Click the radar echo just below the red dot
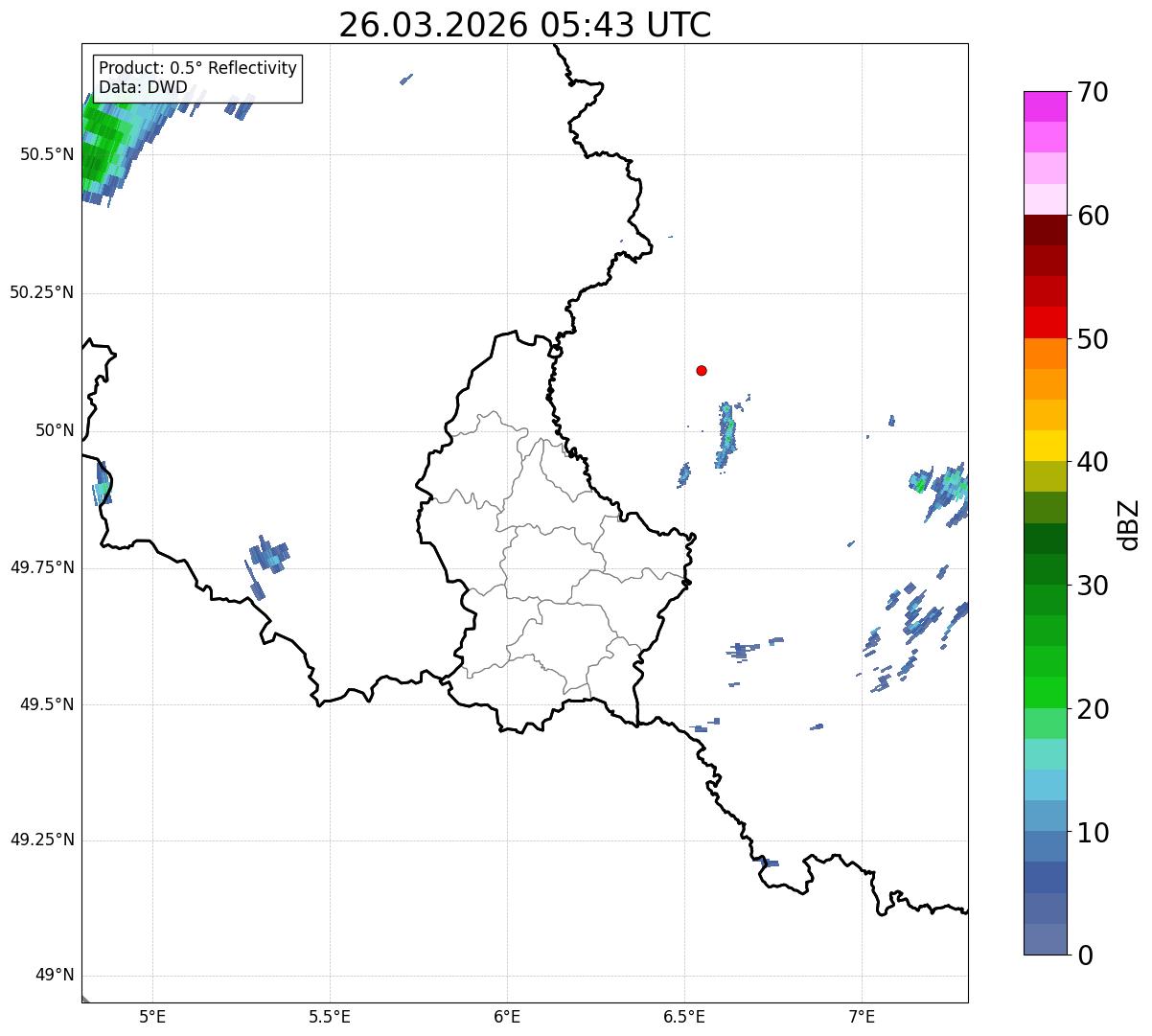Screen dimensions: 1152x1036 point(727,433)
